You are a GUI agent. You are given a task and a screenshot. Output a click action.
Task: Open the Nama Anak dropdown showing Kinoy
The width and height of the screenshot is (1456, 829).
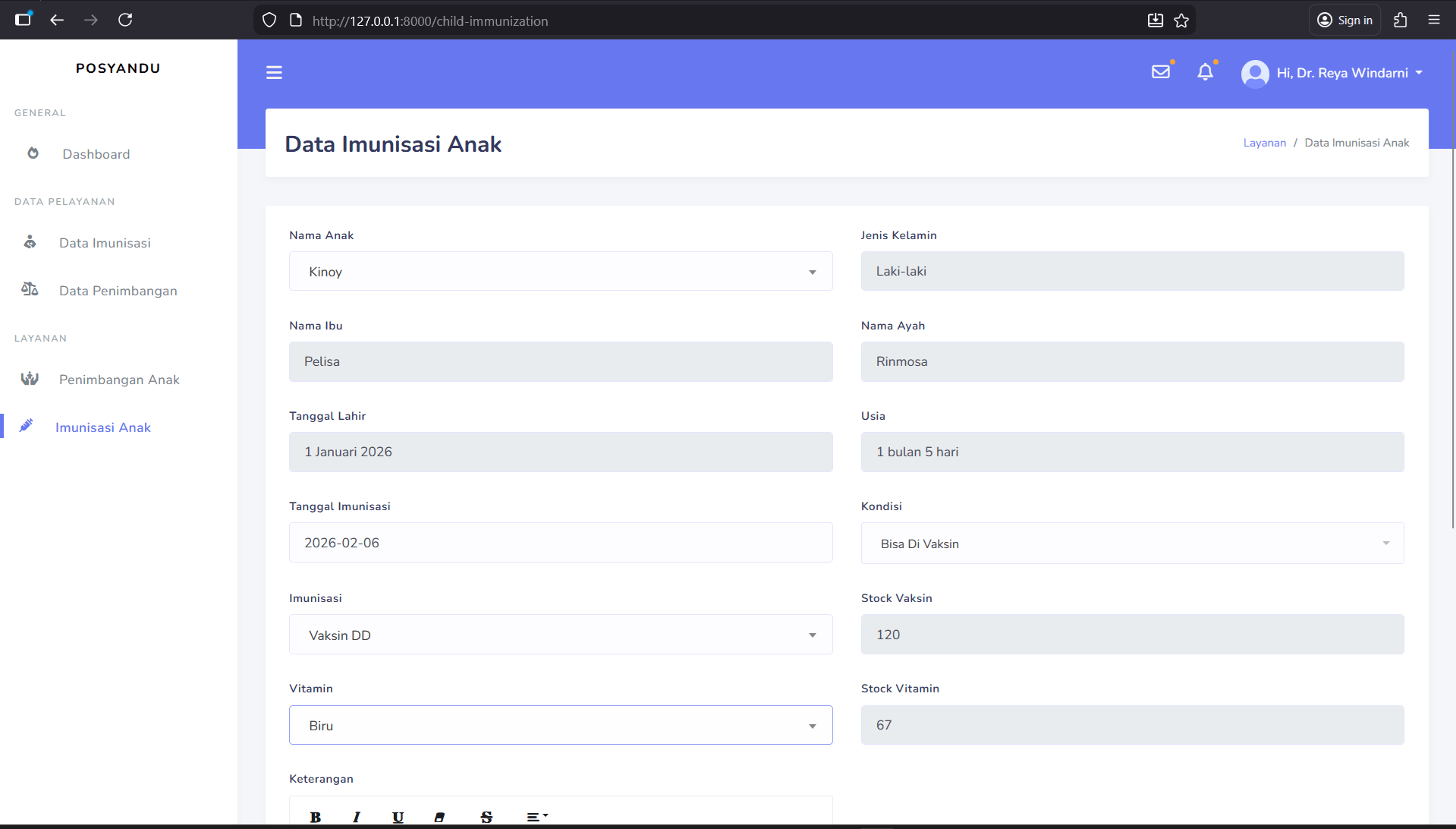click(x=561, y=271)
